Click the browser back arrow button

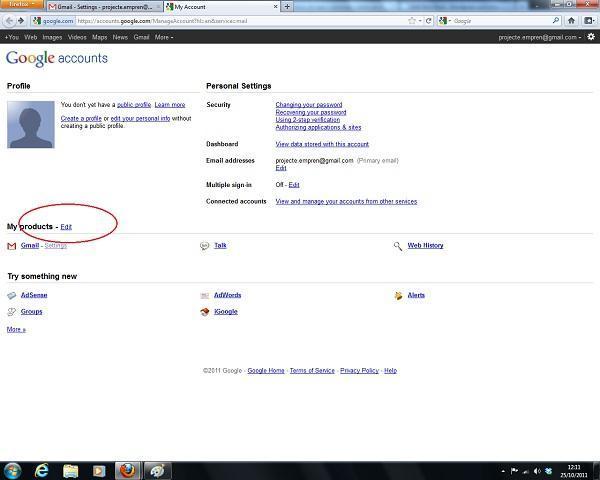pos(9,20)
